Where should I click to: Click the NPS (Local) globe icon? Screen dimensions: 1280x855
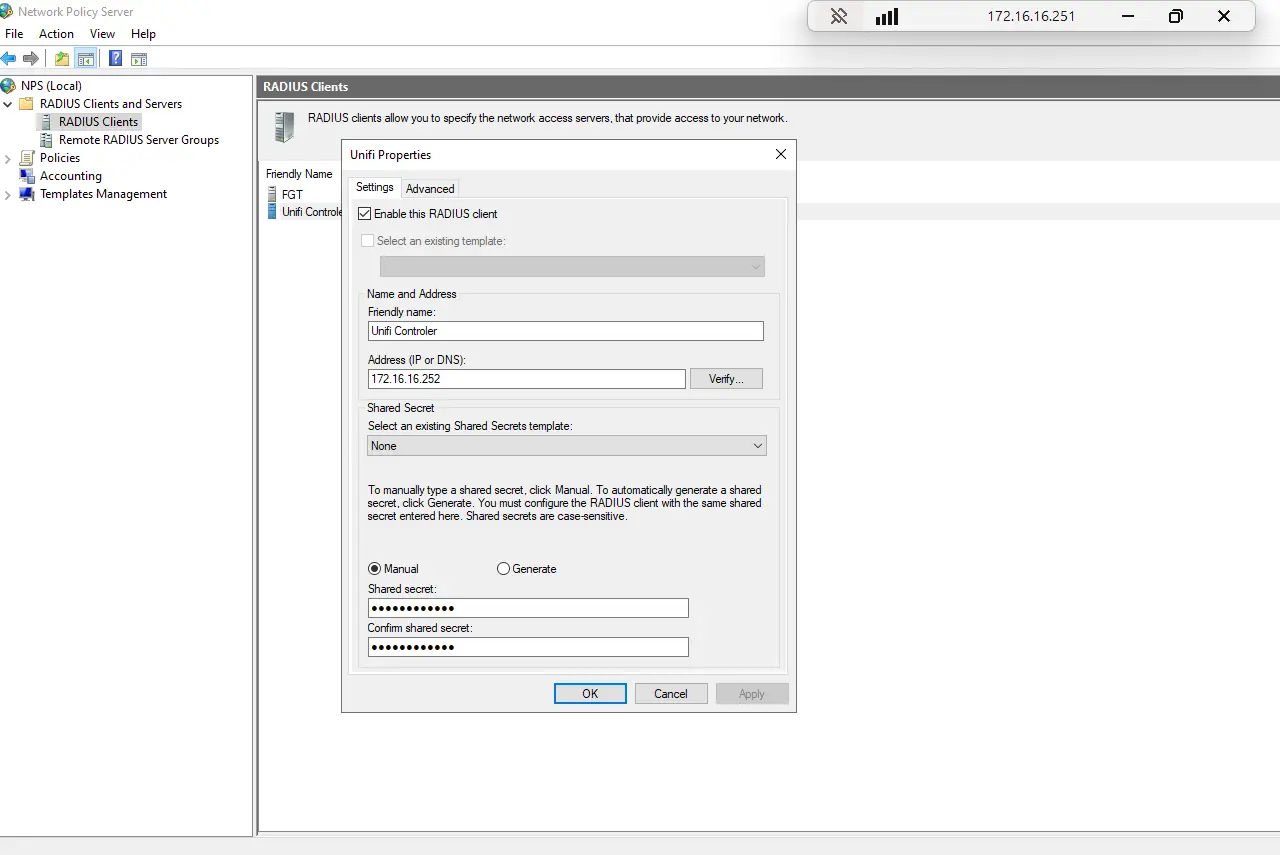[9, 86]
